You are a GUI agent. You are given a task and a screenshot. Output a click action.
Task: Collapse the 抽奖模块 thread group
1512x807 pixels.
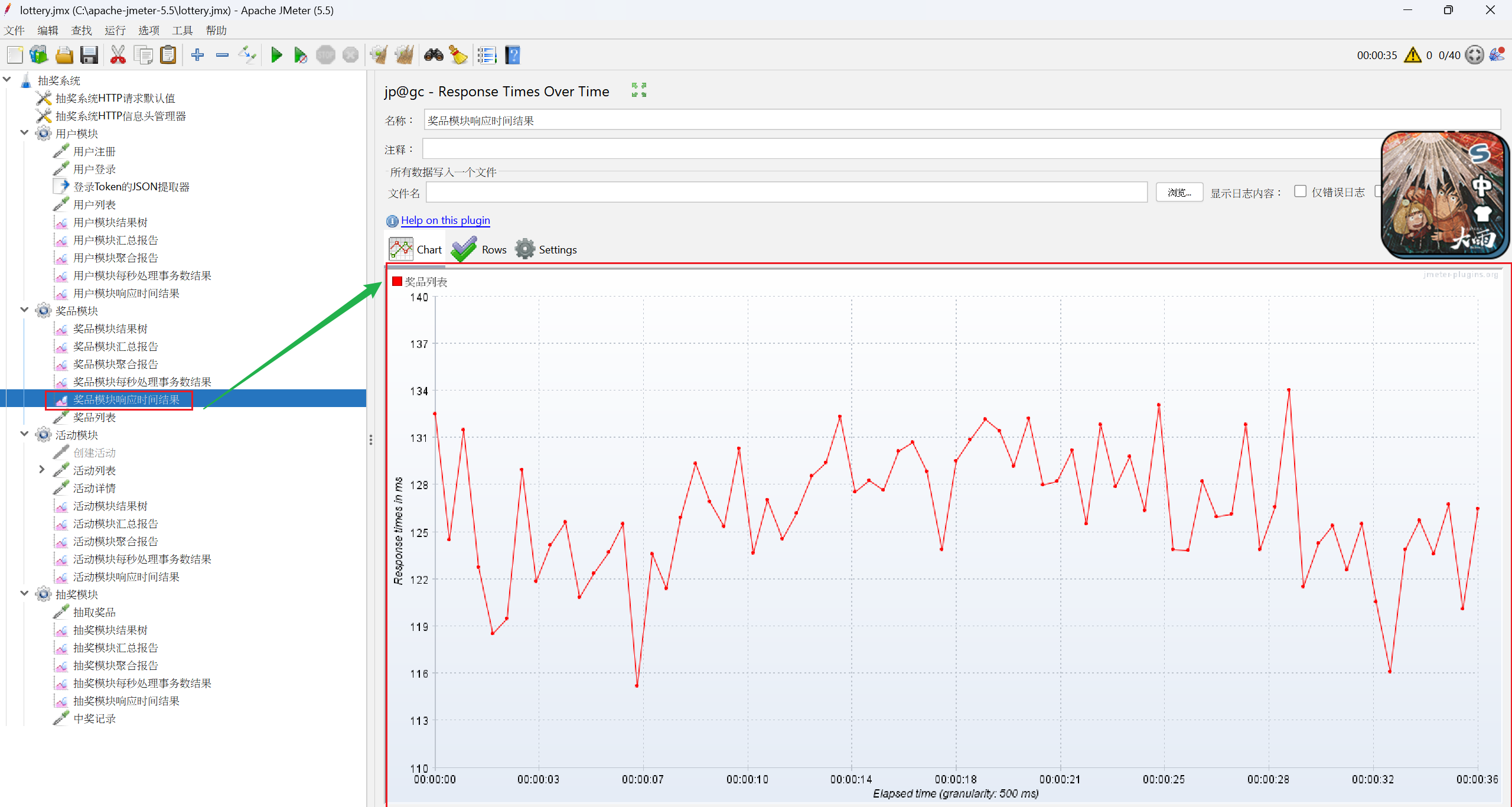click(x=24, y=594)
